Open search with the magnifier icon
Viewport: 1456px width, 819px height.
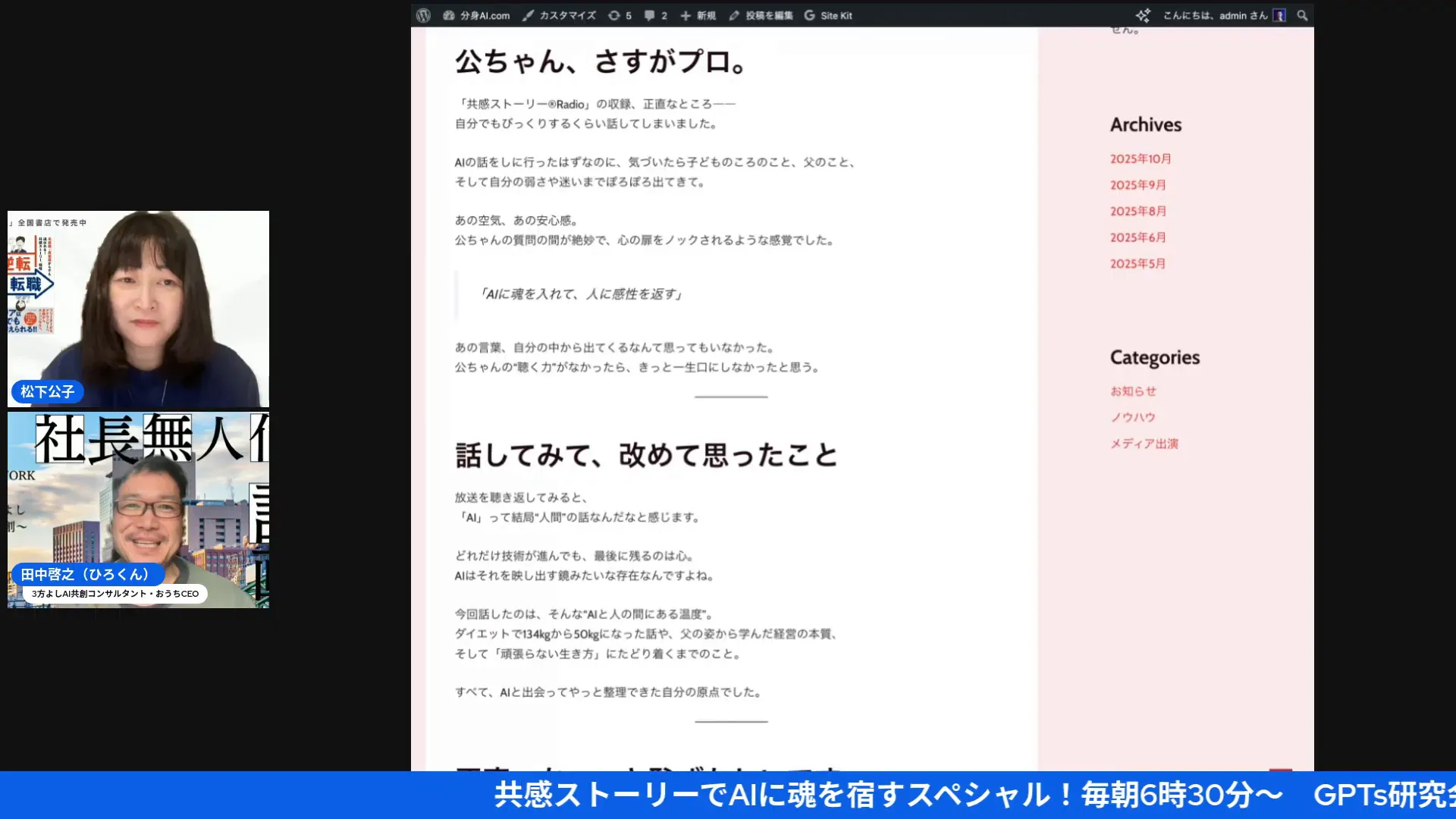click(x=1301, y=14)
